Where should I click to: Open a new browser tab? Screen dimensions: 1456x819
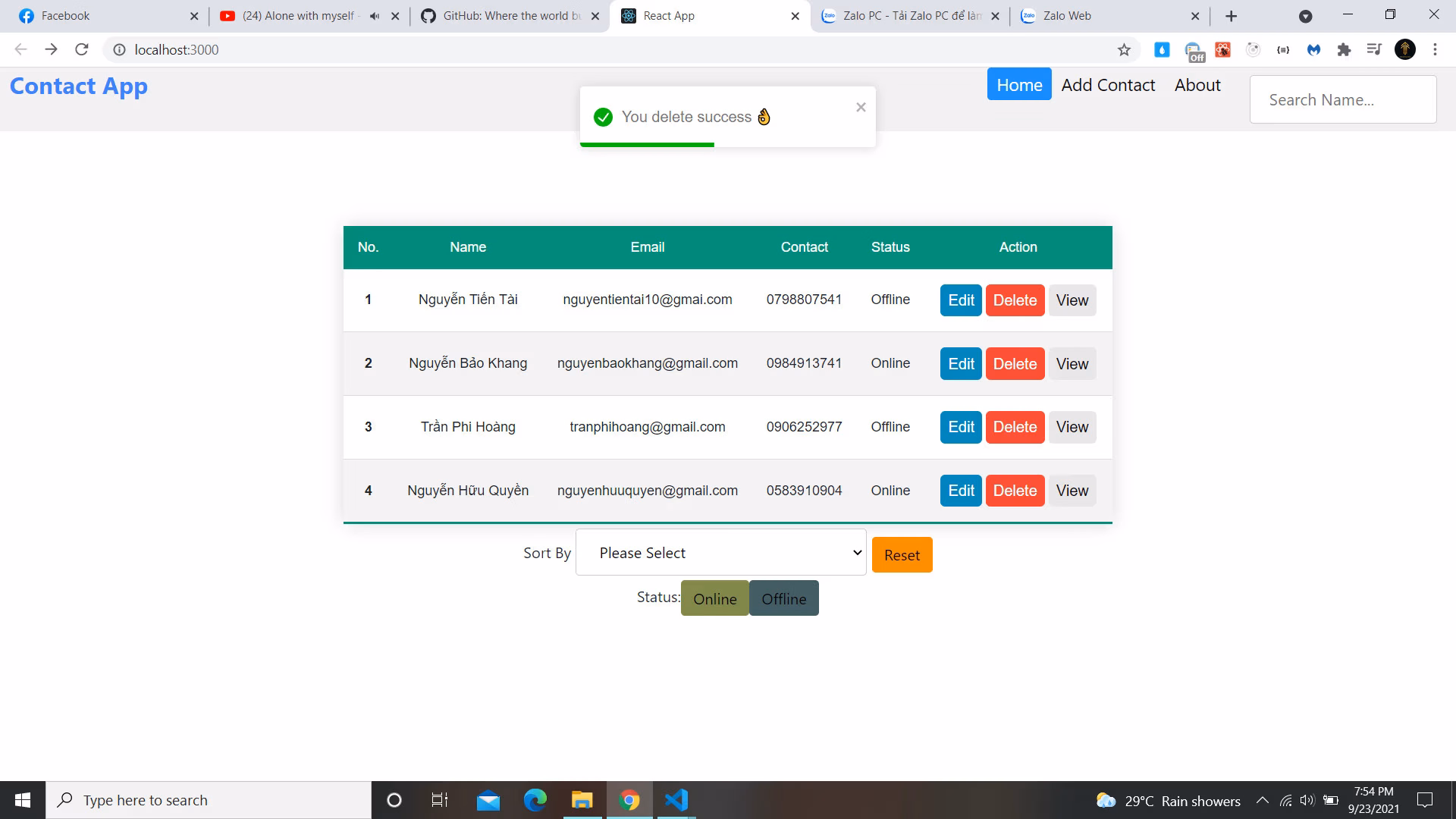coord(1232,16)
